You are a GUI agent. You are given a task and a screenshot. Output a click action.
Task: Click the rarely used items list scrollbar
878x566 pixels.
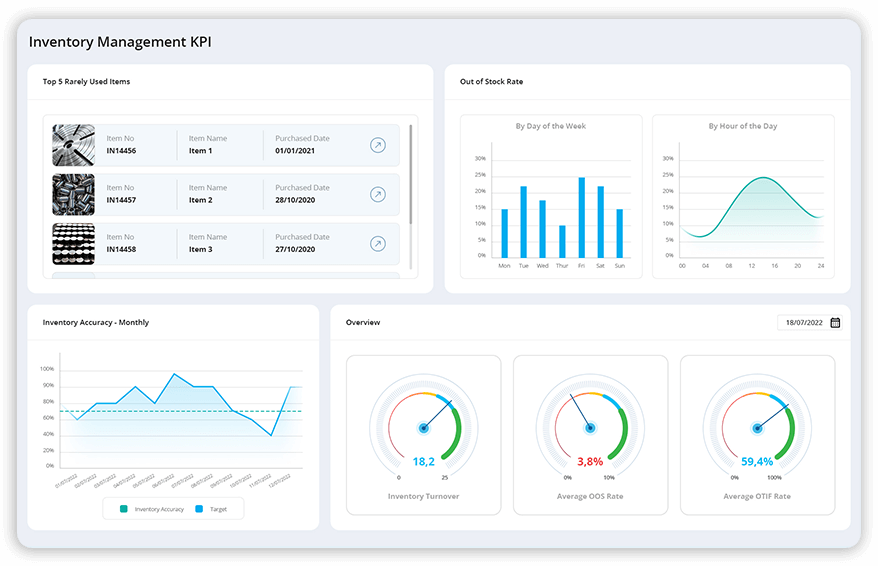click(411, 175)
